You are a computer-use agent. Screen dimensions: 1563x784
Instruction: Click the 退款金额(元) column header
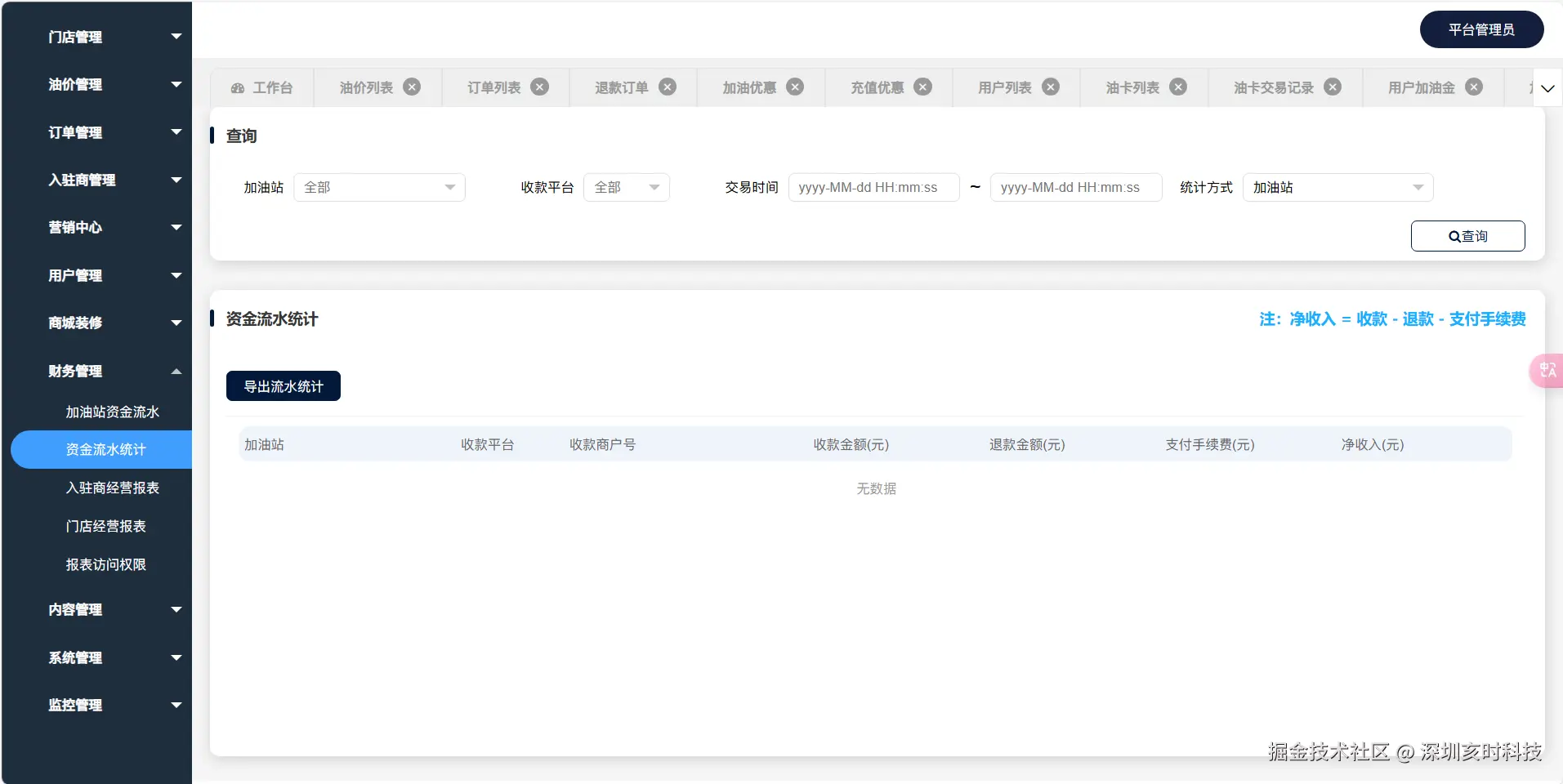pos(1027,444)
